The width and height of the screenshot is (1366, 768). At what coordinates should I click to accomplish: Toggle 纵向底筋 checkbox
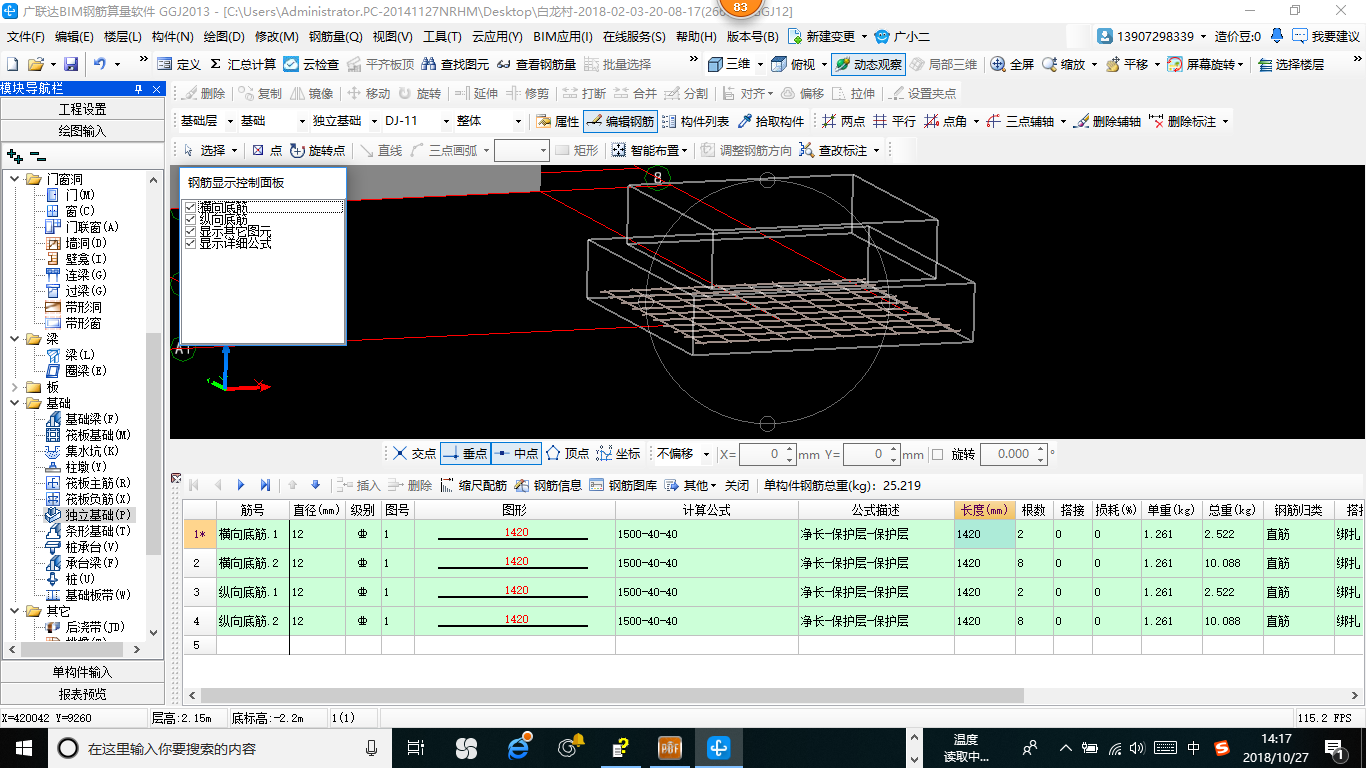pyautogui.click(x=190, y=219)
